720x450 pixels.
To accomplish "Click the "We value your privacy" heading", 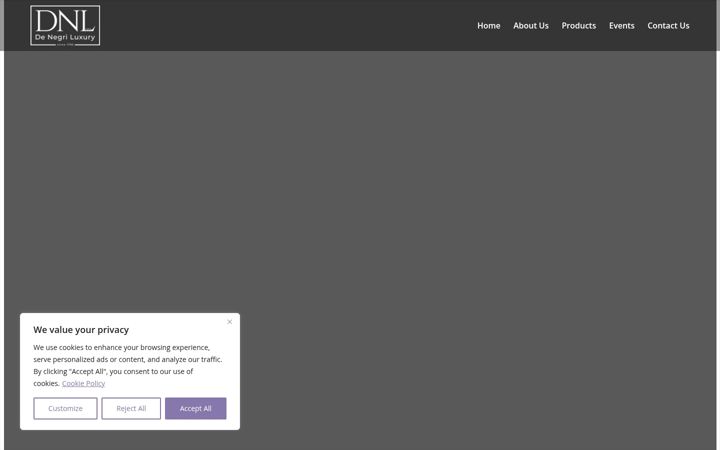I will [x=81, y=330].
